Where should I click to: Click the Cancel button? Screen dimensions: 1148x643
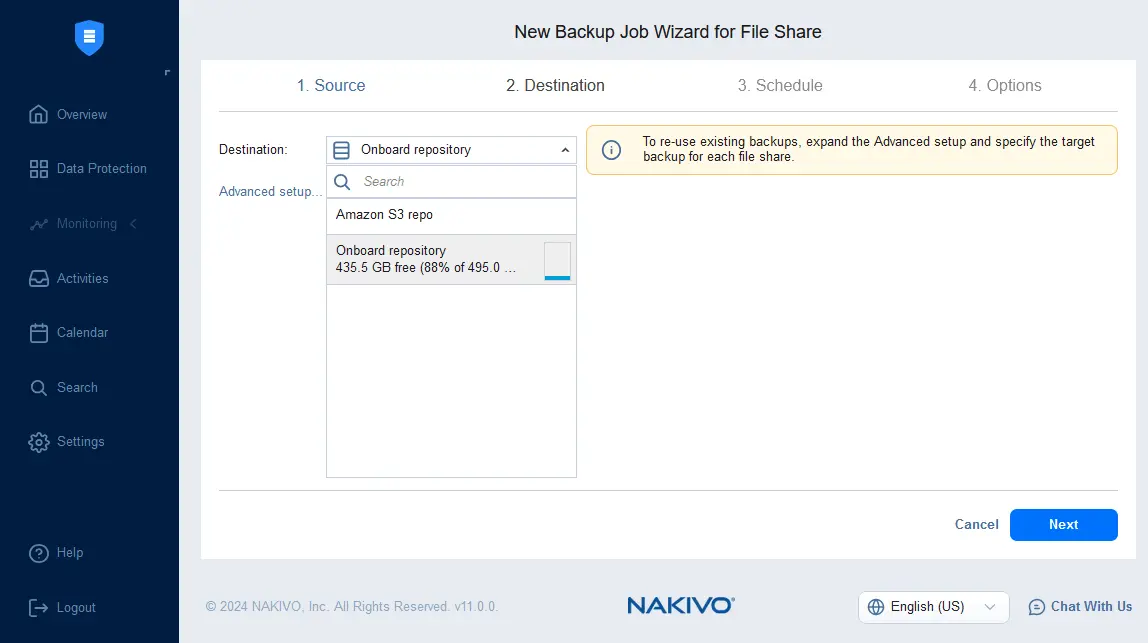point(976,524)
